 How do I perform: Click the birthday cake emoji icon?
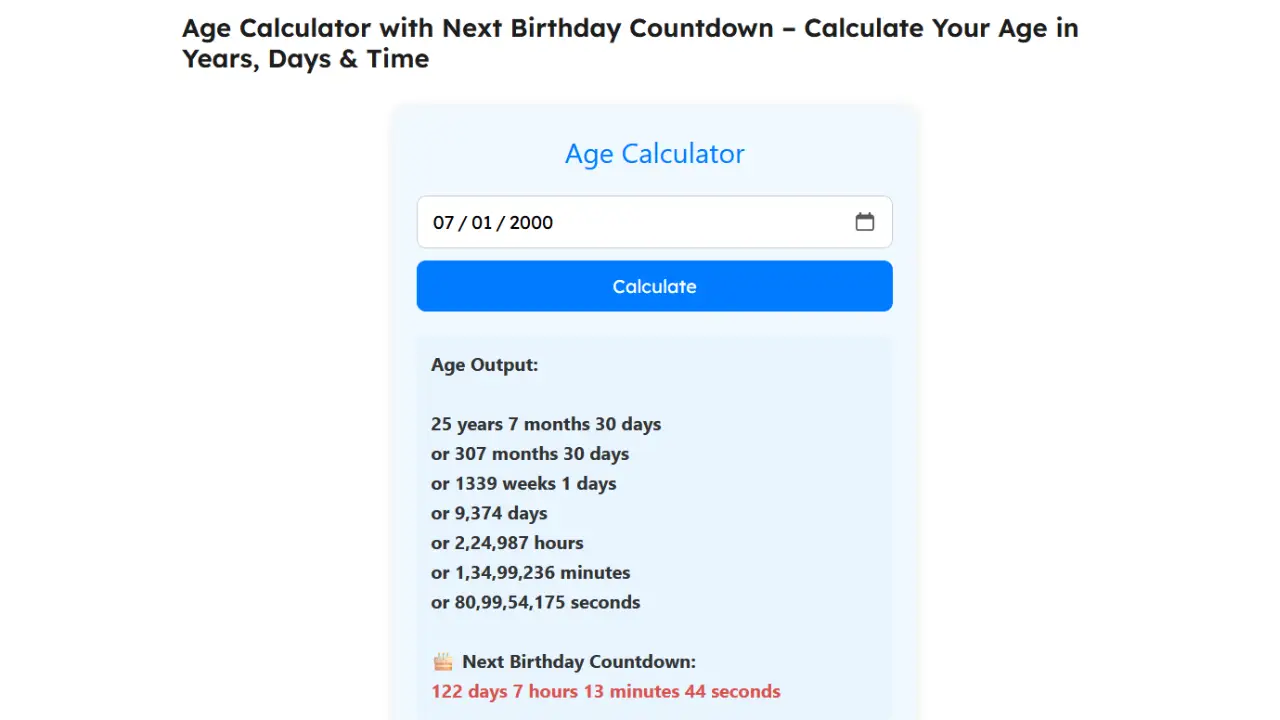[442, 662]
